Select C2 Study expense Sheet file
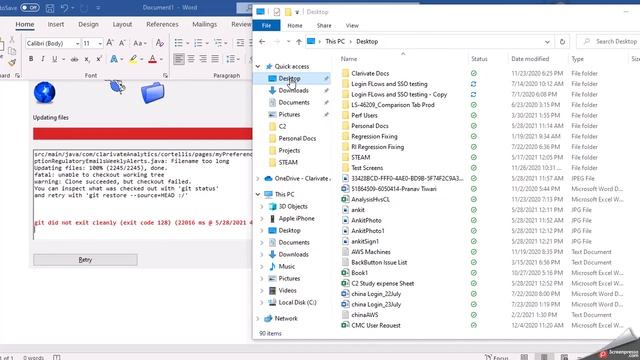Screen dimensions: 640x360 coord(382,283)
